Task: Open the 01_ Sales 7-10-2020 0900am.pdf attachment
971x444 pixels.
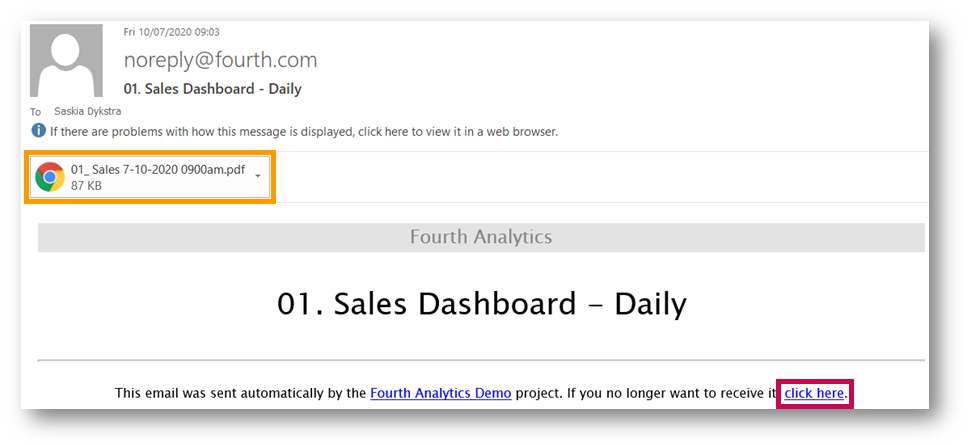Action: pyautogui.click(x=150, y=177)
